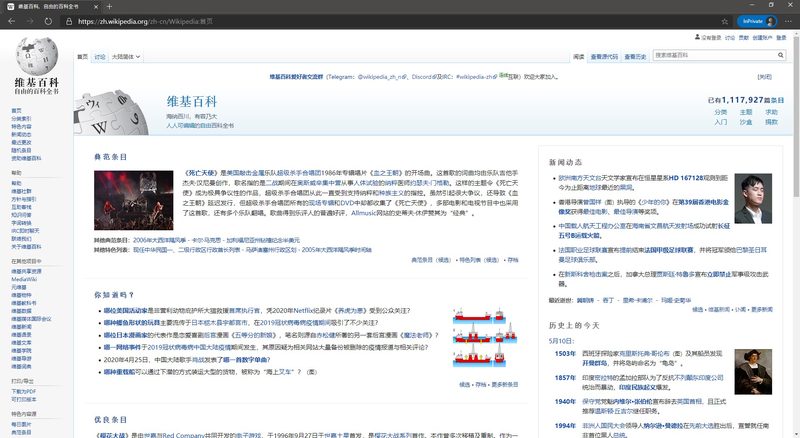Click the not-logged-in user icon
This screenshot has height=438, width=800.
pos(697,37)
